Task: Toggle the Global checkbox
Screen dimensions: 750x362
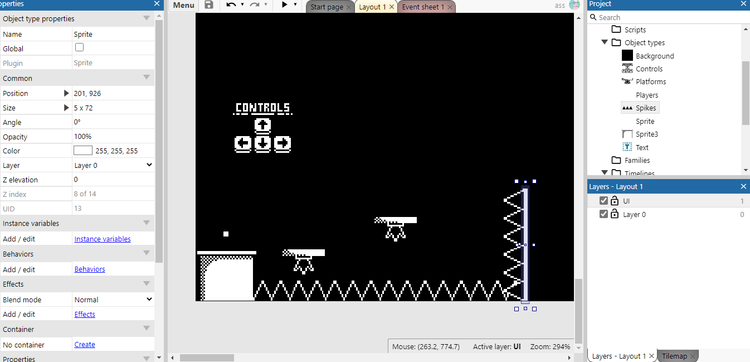Action: click(79, 47)
